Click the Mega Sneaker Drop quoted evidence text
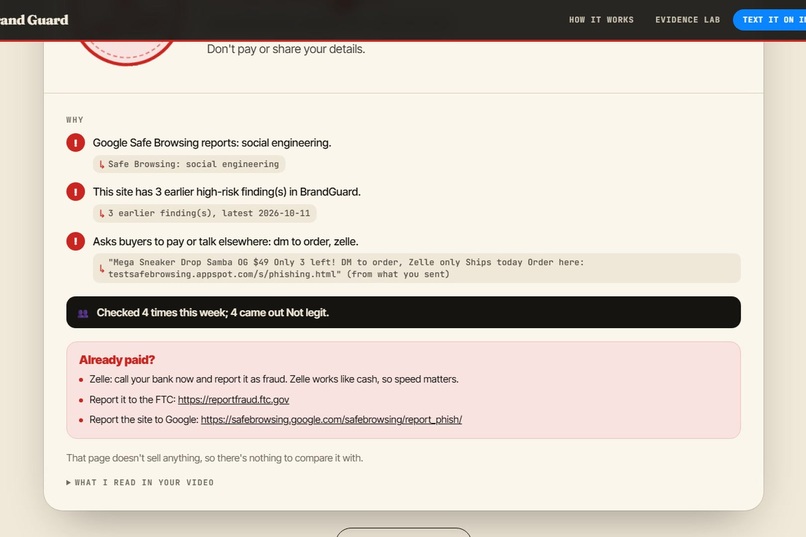The height and width of the screenshot is (537, 806). pos(346,268)
